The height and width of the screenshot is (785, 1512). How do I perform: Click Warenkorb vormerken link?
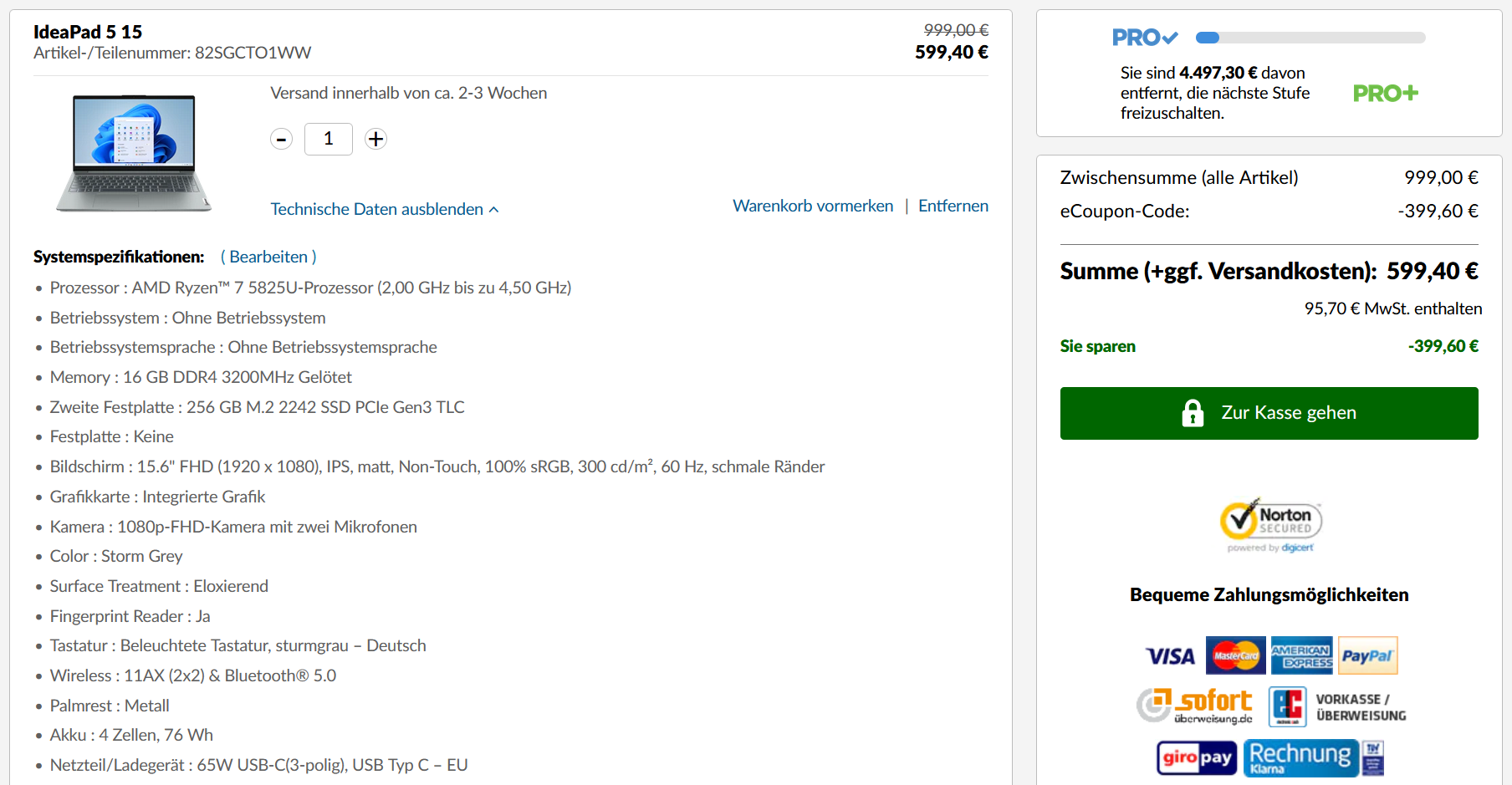(813, 206)
